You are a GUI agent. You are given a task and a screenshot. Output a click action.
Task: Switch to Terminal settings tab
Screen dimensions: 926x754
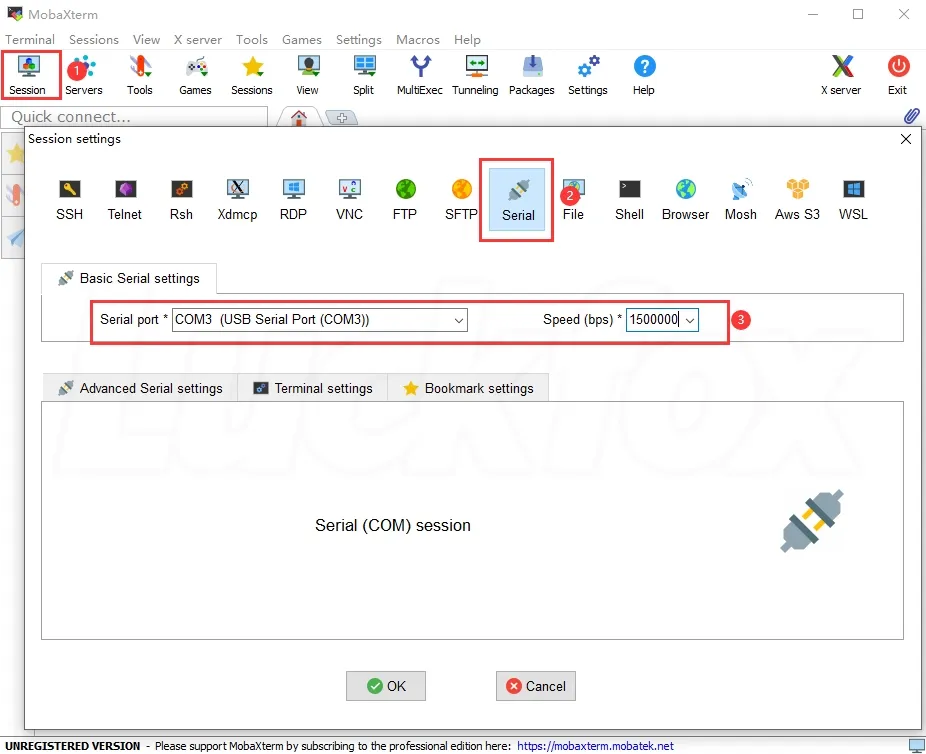tap(312, 388)
